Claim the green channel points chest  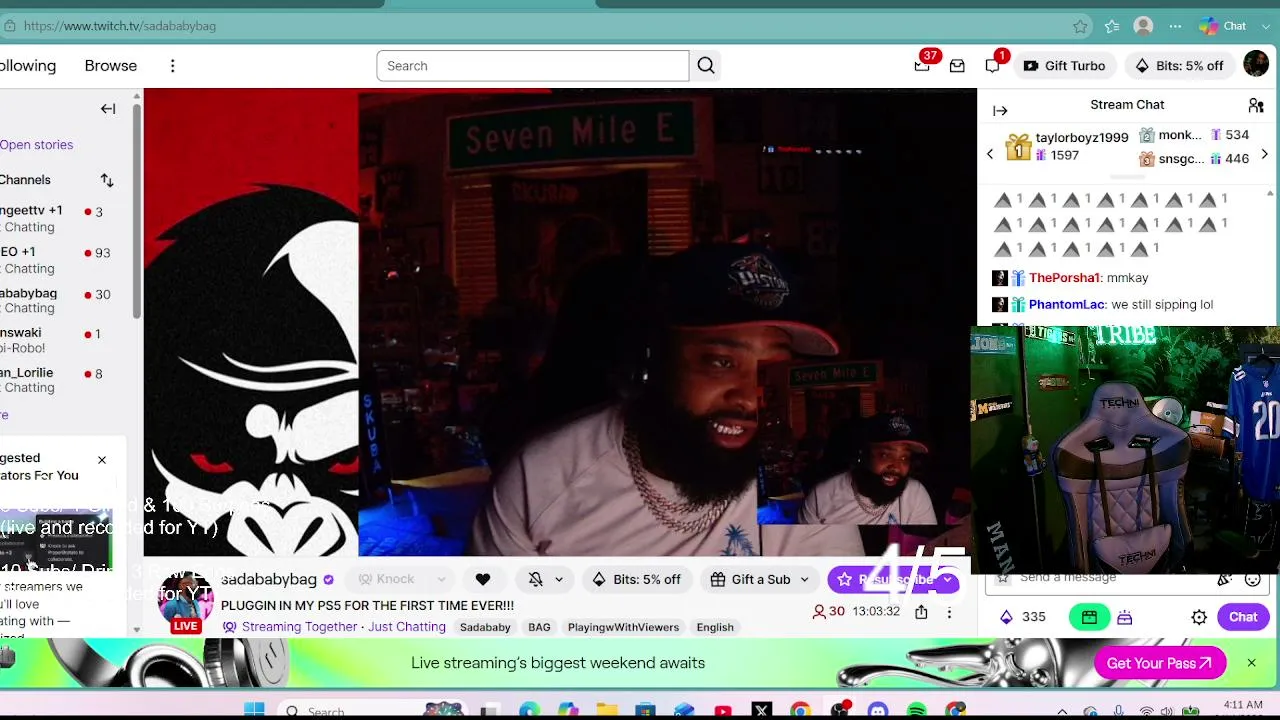pos(1089,617)
